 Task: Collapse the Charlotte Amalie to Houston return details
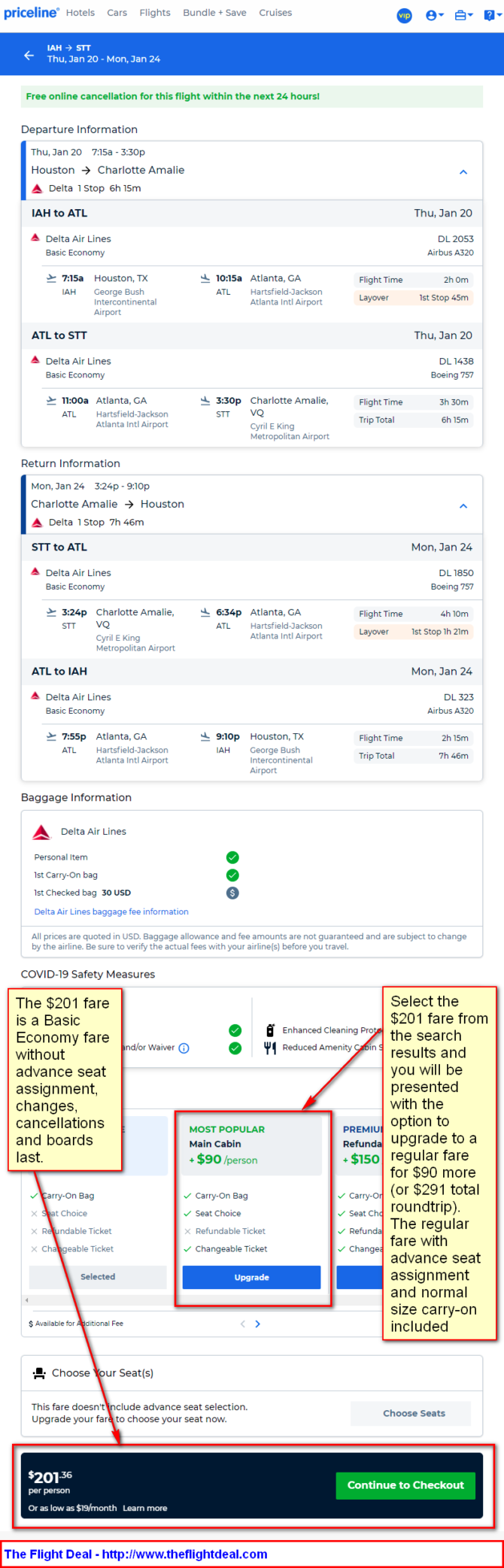tap(463, 506)
